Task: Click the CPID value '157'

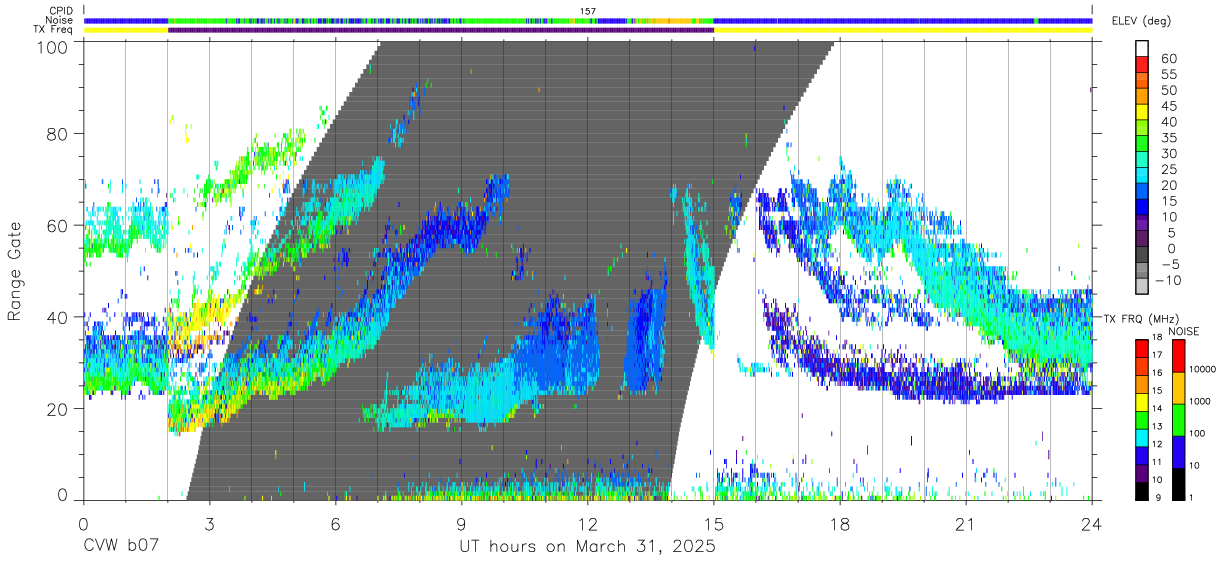Action: 588,11
